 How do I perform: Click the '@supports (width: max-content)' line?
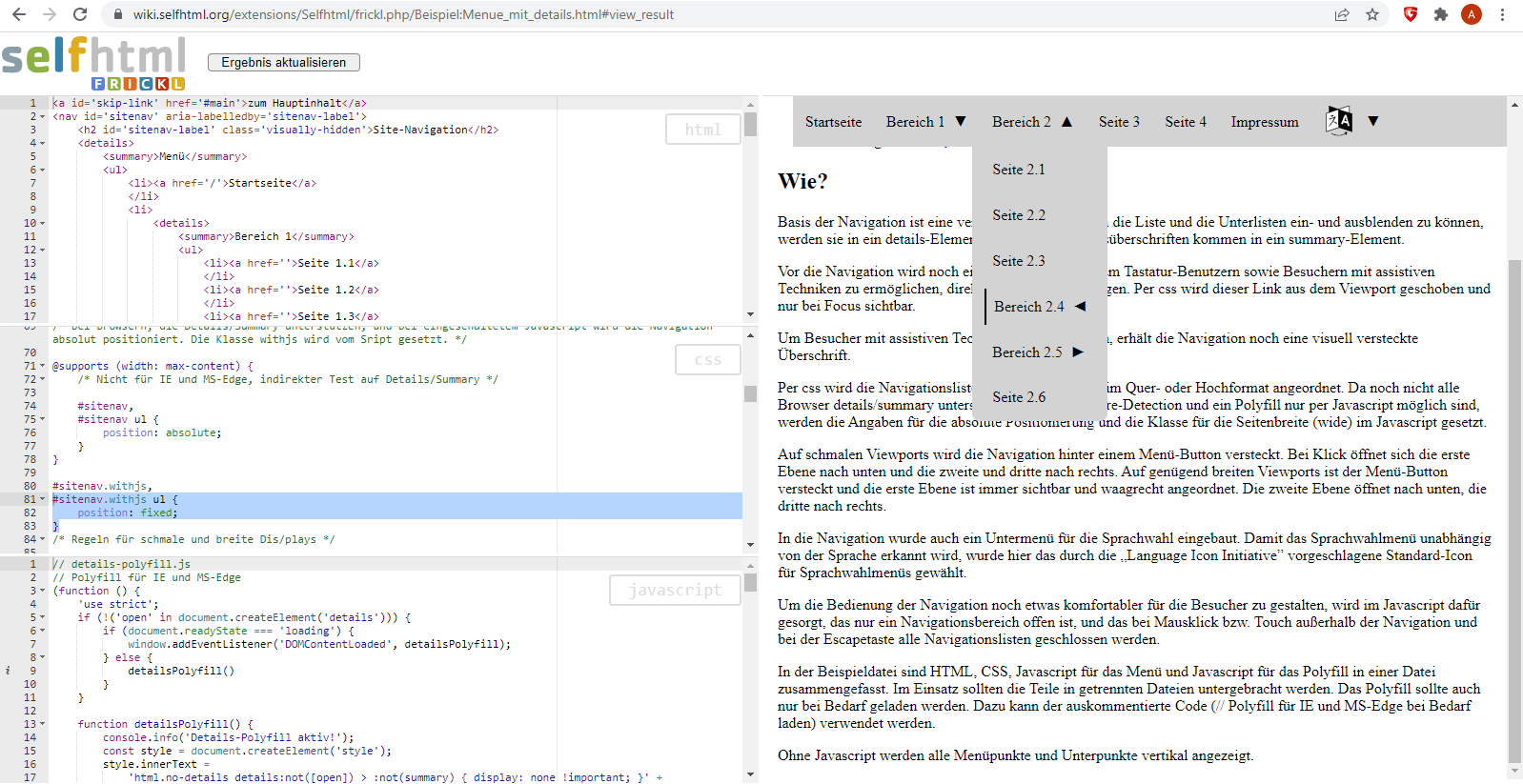coord(153,366)
